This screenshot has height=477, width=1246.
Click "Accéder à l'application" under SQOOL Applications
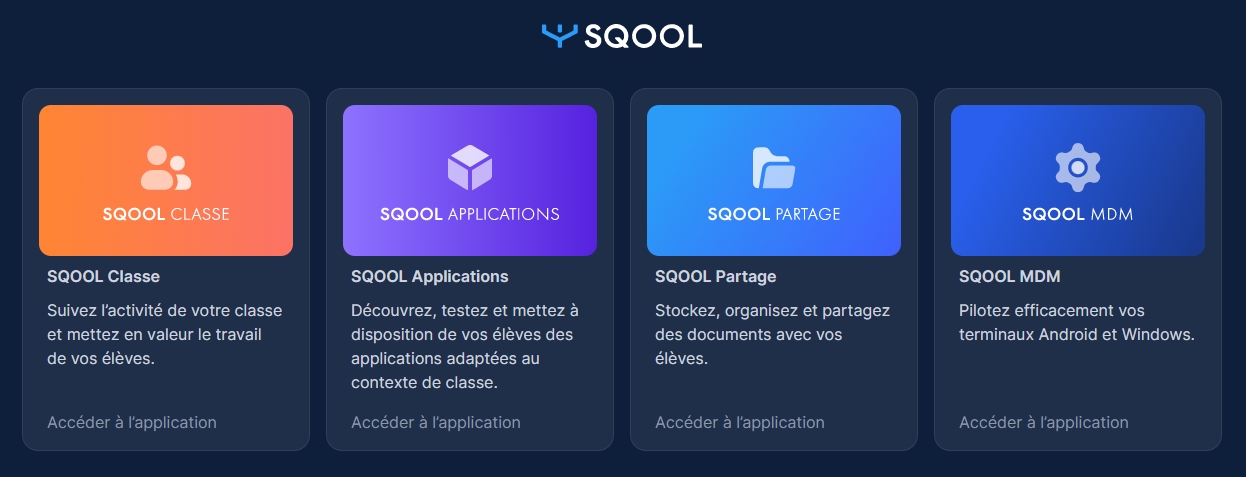pyautogui.click(x=436, y=422)
